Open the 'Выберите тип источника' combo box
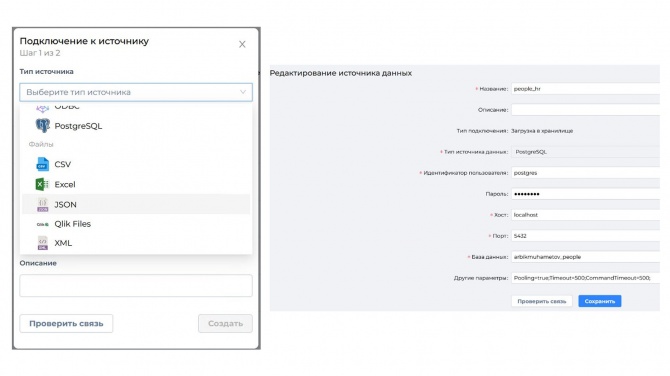This screenshot has width=670, height=376. pos(136,92)
